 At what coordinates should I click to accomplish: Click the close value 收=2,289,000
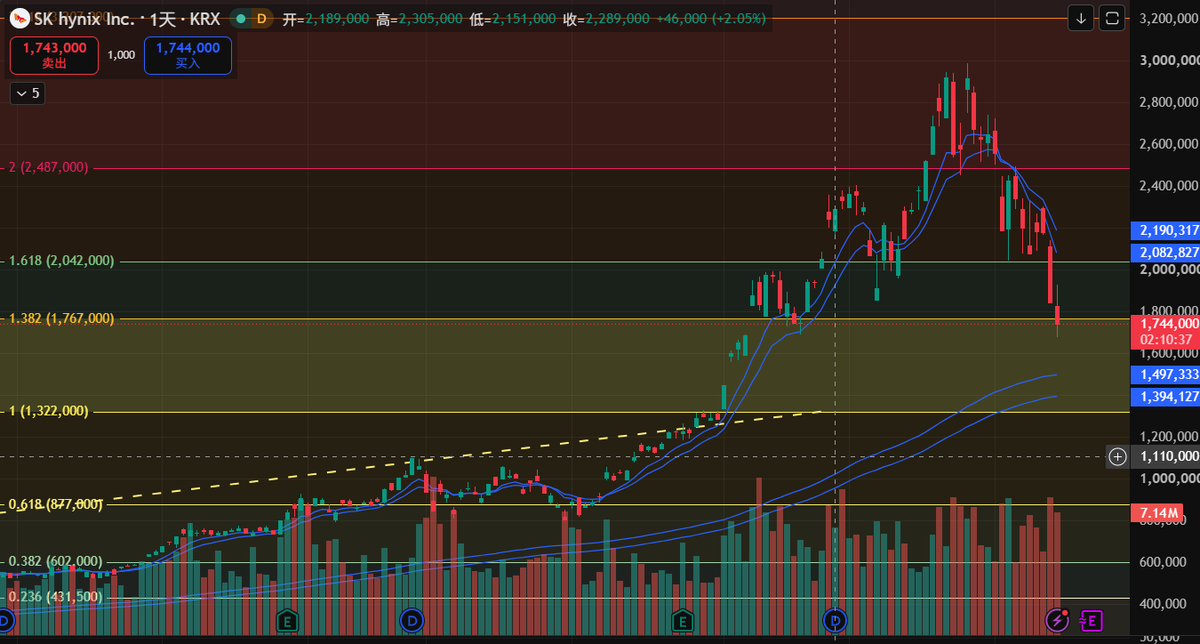605,18
